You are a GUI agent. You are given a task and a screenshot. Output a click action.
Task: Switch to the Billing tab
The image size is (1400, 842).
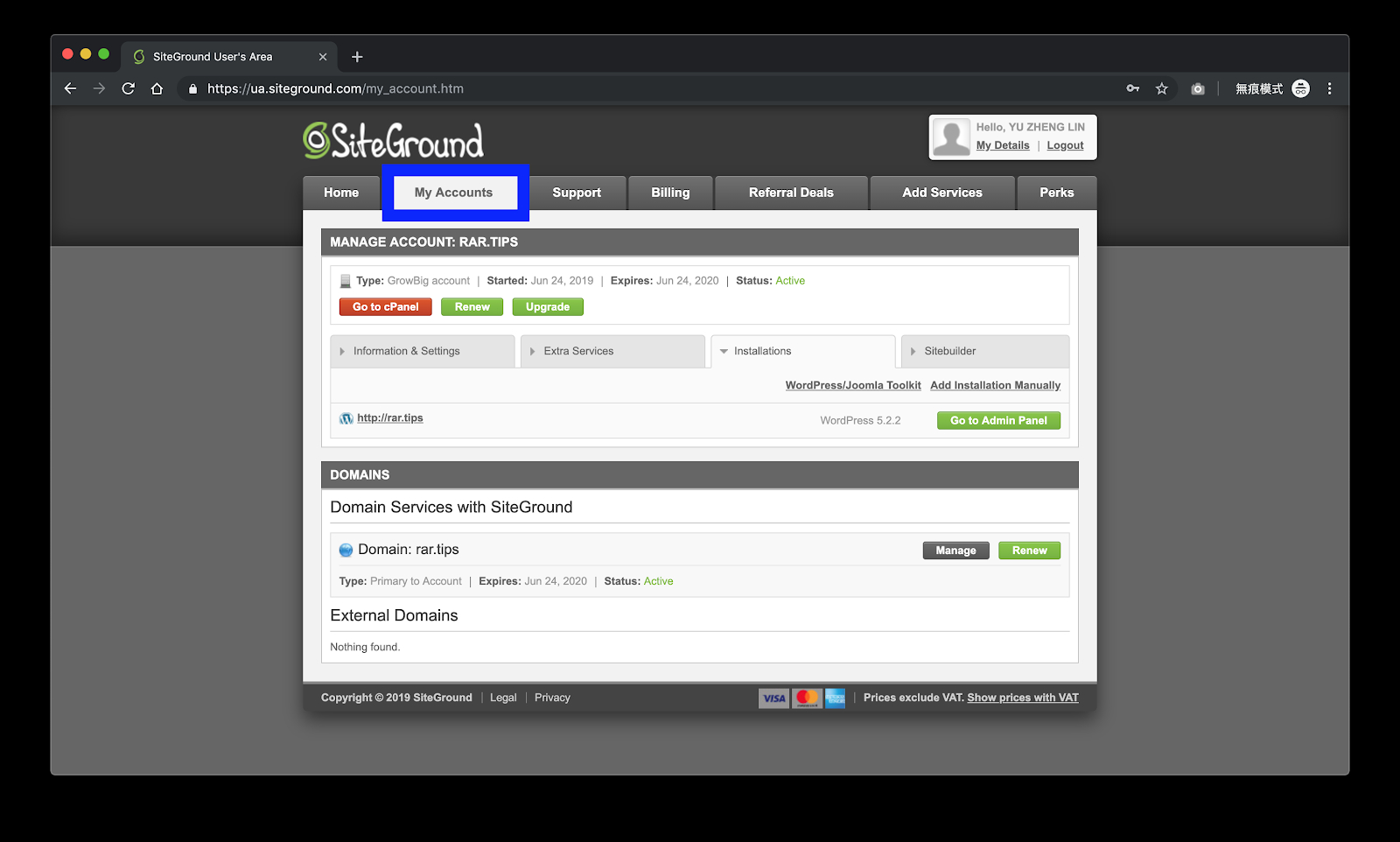670,193
